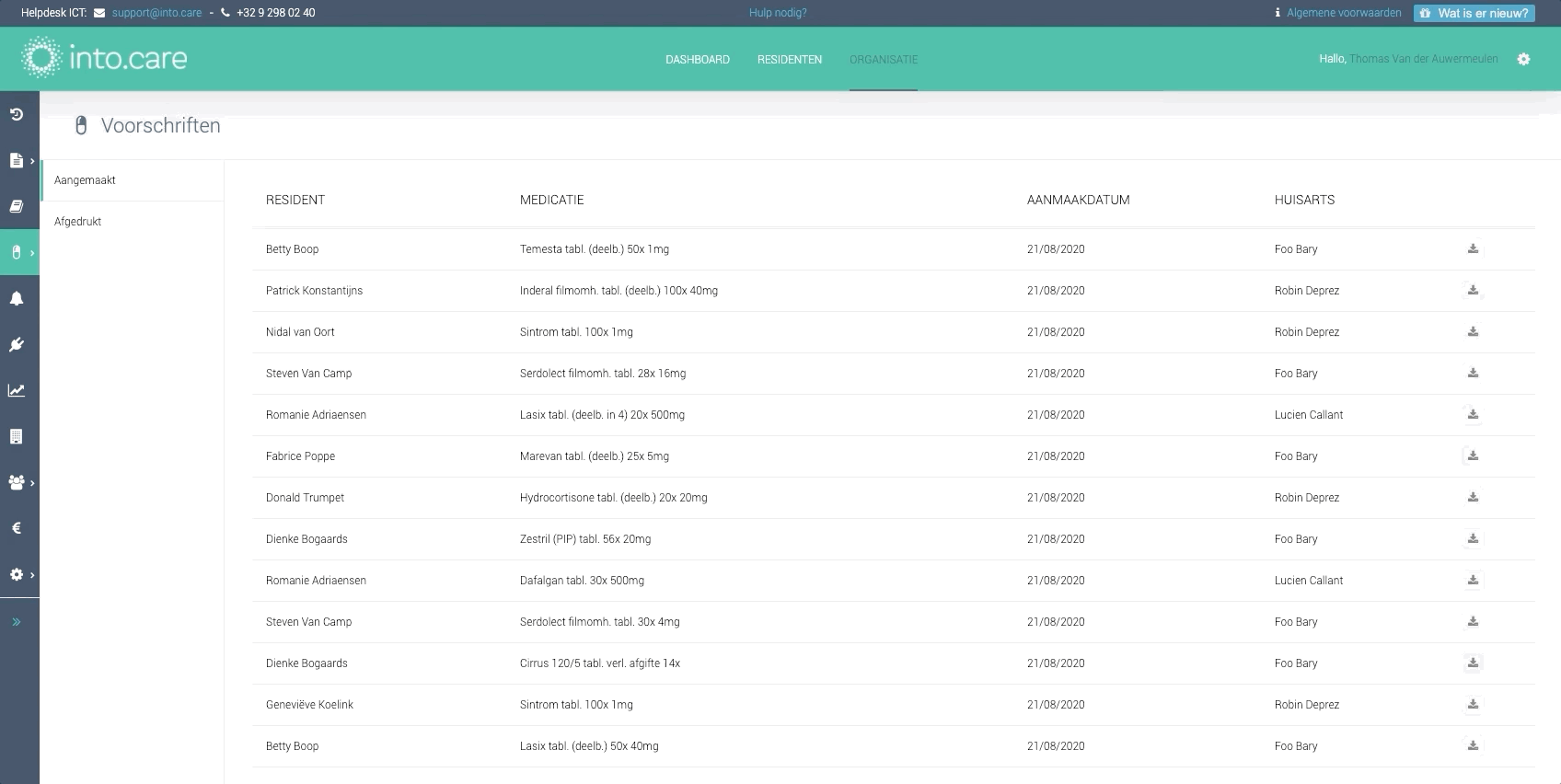1561x784 pixels.
Task: Open Residenten in top navigation
Action: coord(790,60)
